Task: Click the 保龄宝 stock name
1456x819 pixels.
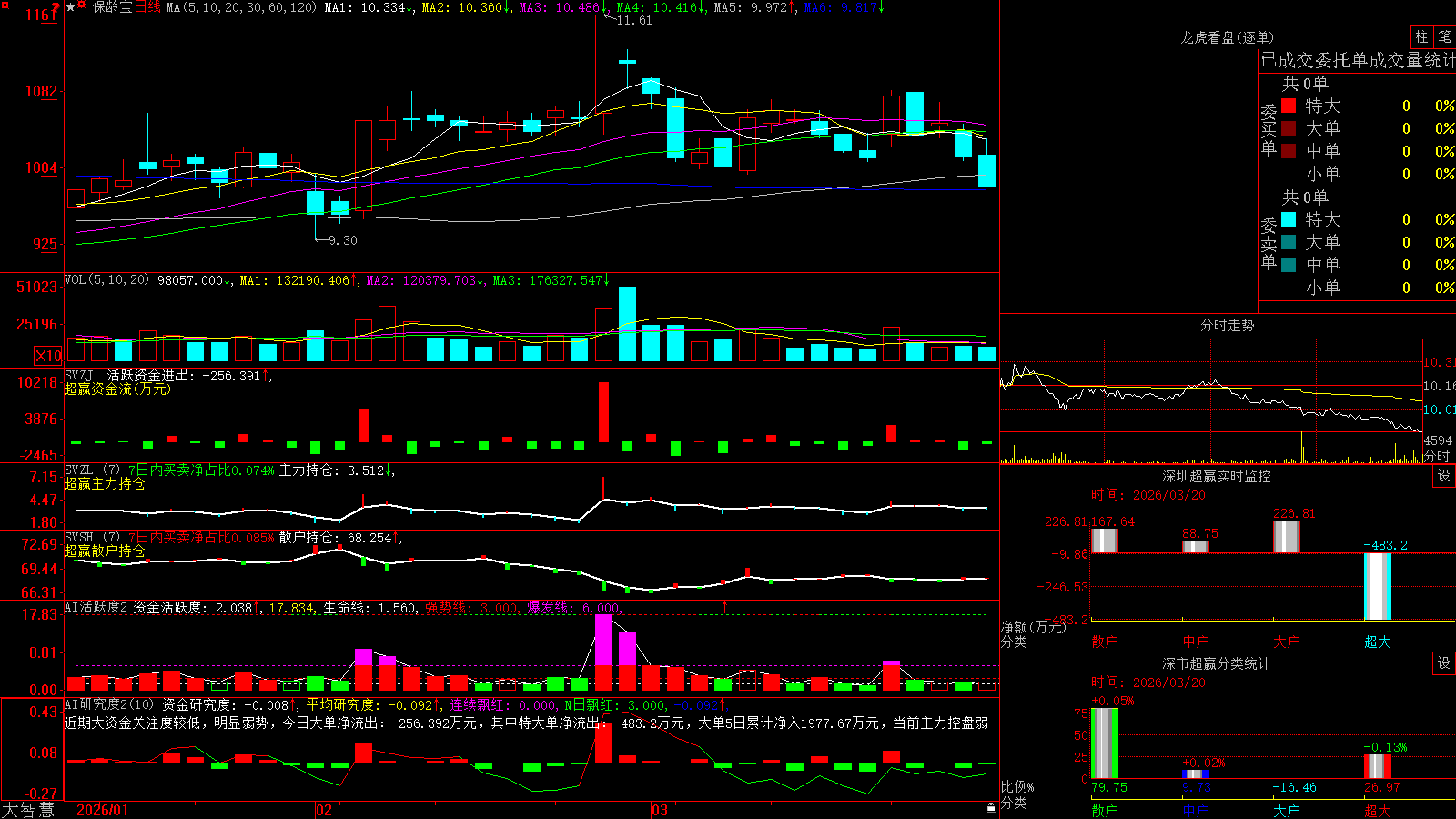Action: point(113,7)
